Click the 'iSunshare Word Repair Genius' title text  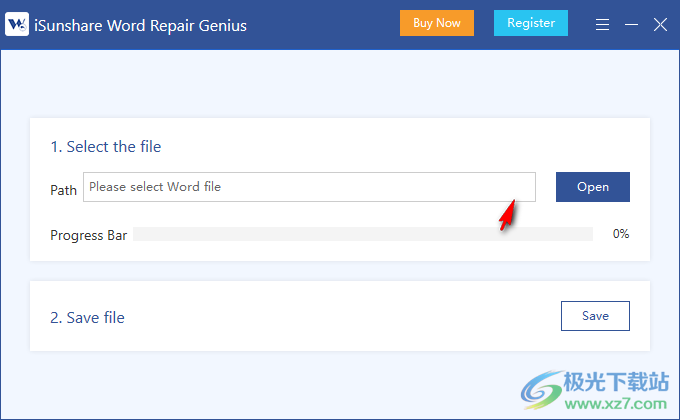140,26
